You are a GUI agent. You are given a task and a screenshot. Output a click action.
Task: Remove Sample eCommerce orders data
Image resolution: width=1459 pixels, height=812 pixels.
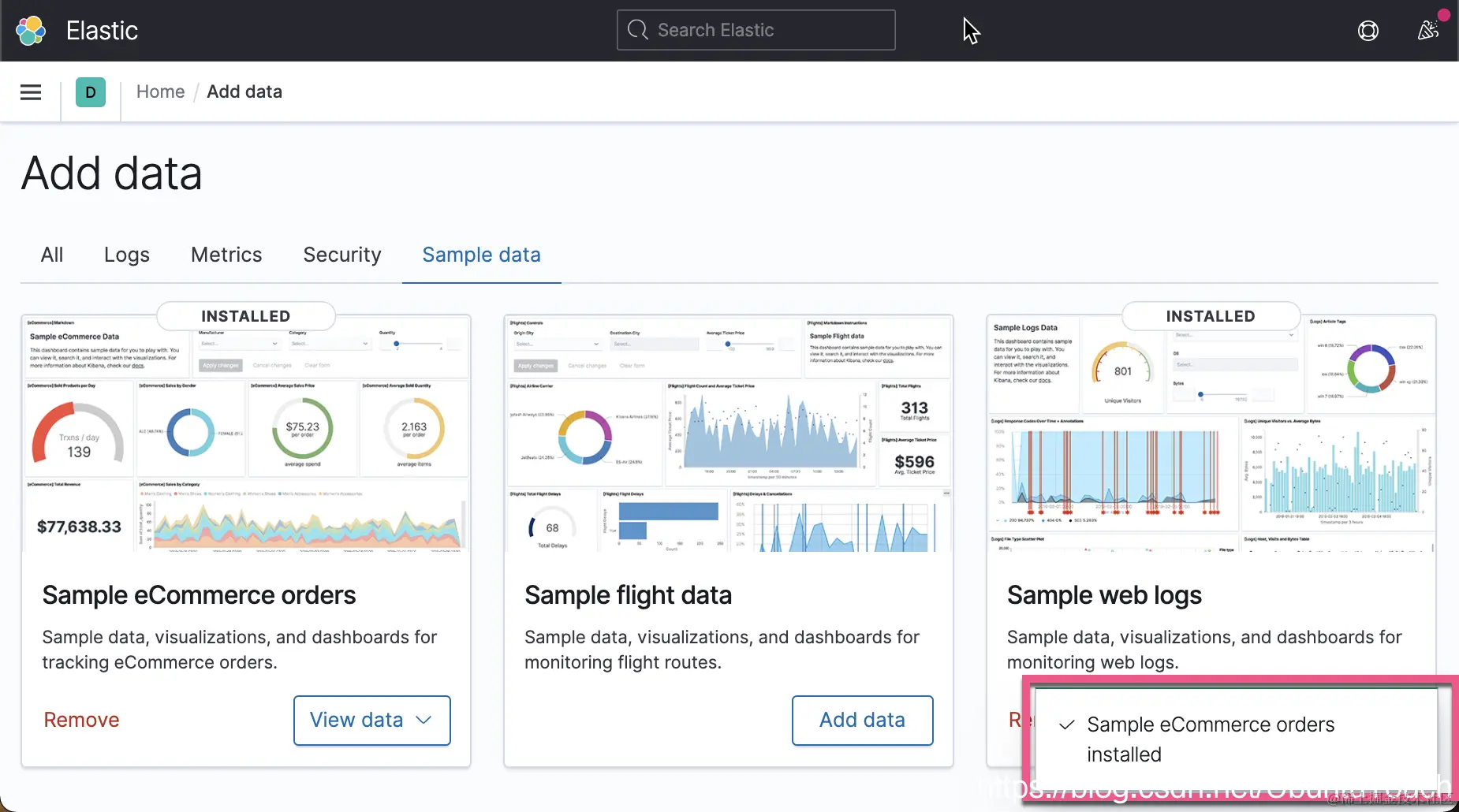click(81, 720)
